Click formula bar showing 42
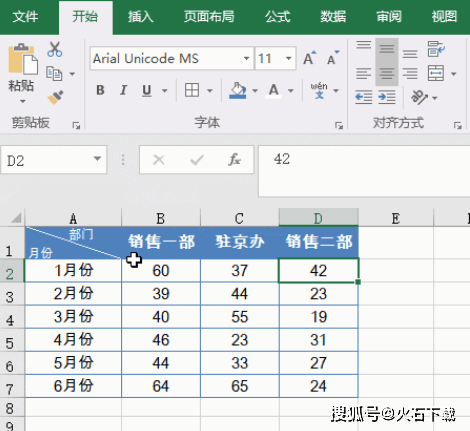The image size is (470, 431). [x=364, y=171]
